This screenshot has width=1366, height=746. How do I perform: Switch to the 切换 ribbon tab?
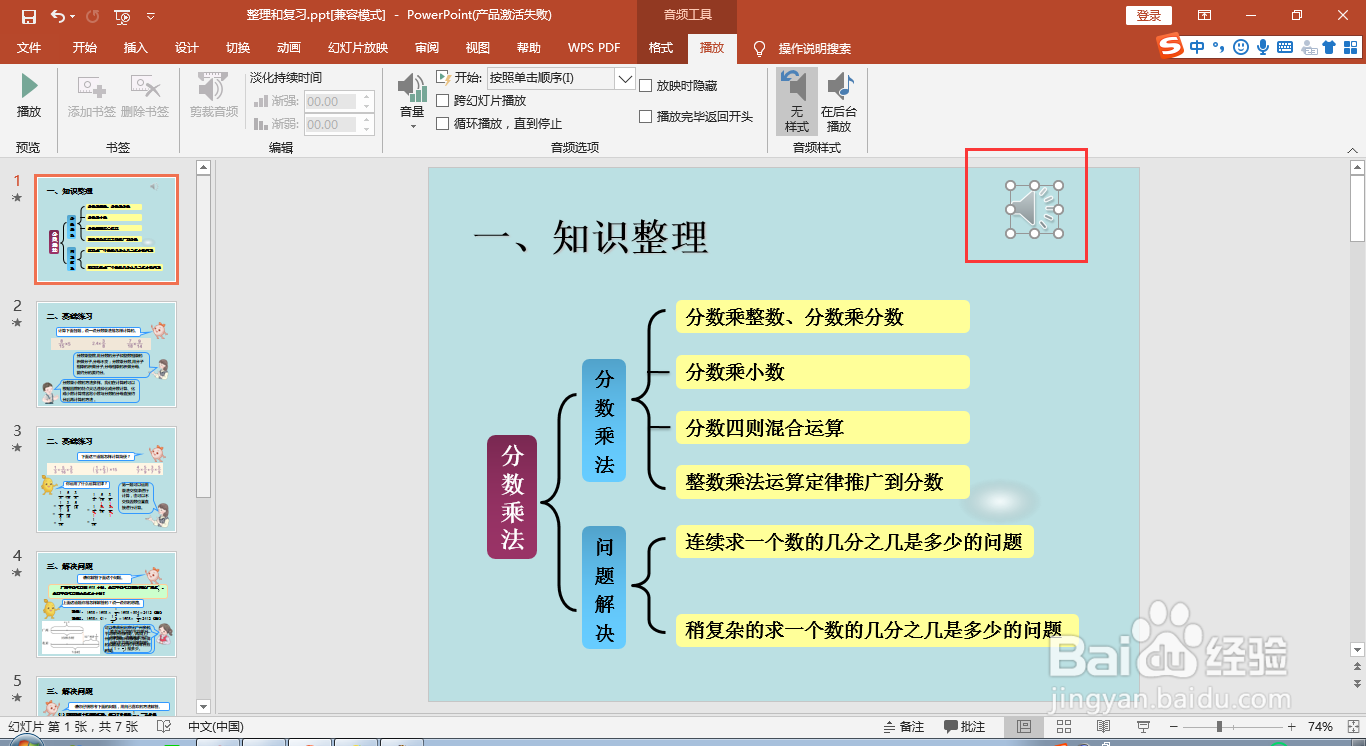click(238, 48)
